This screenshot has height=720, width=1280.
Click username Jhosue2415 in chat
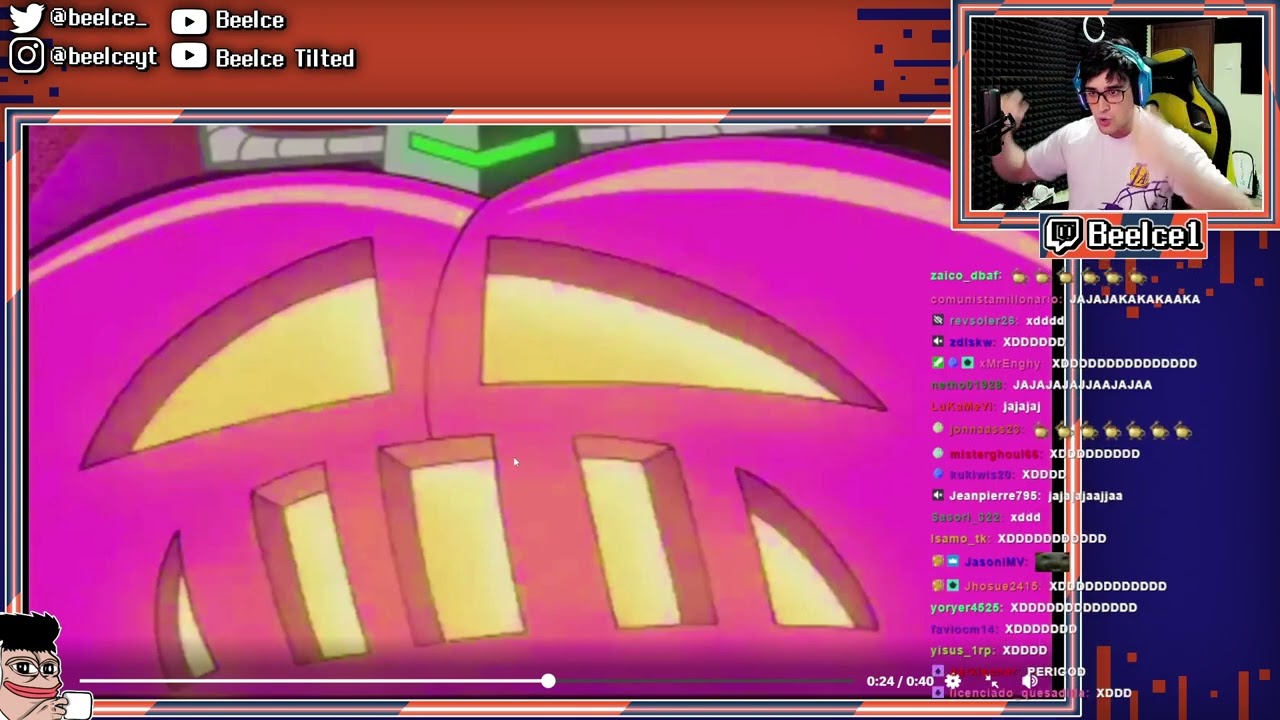click(x=1002, y=586)
